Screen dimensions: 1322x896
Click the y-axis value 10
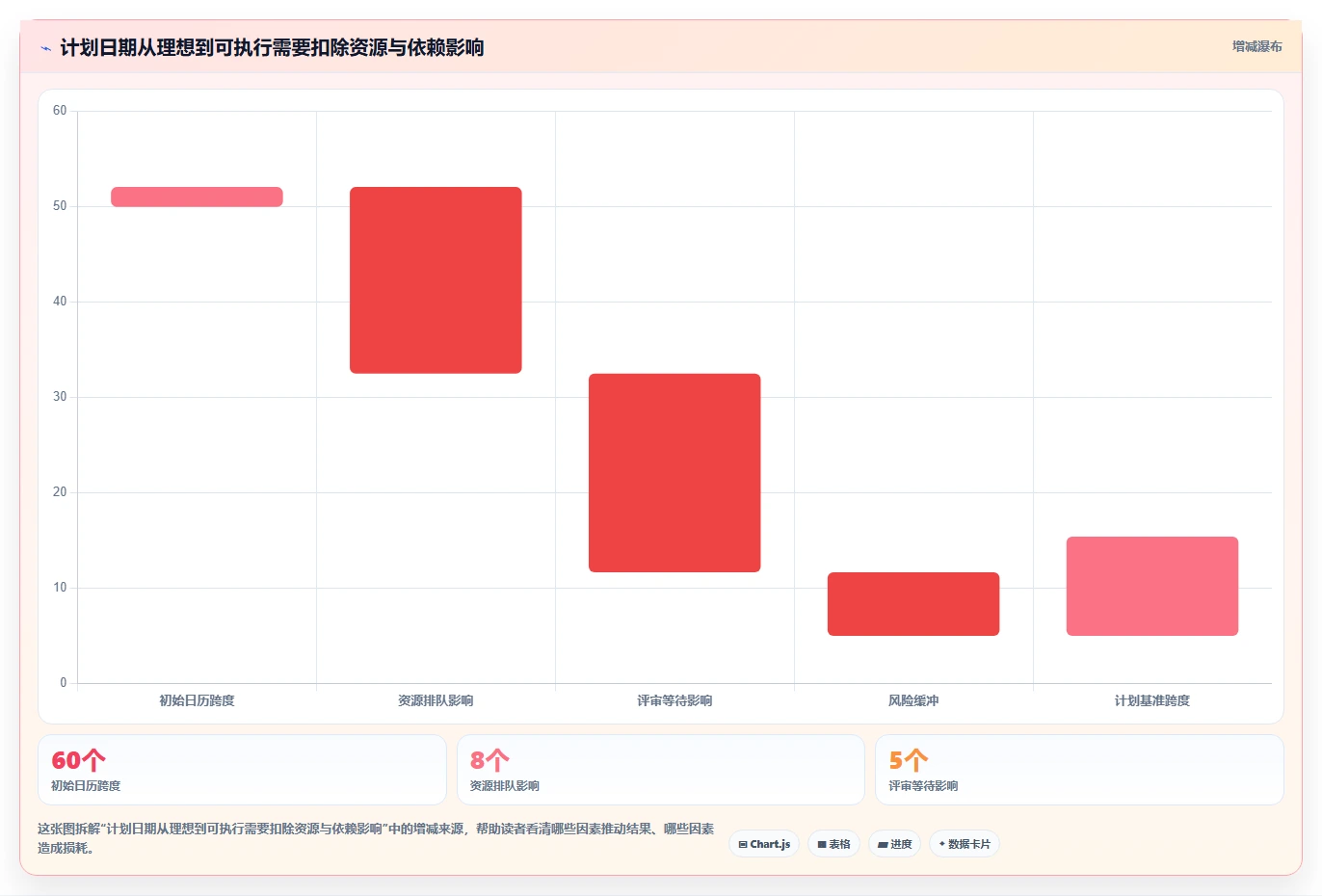pyautogui.click(x=60, y=588)
